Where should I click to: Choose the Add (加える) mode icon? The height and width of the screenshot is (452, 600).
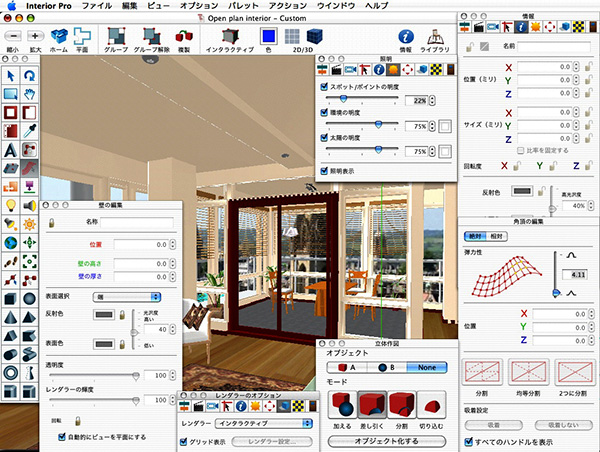pyautogui.click(x=340, y=405)
